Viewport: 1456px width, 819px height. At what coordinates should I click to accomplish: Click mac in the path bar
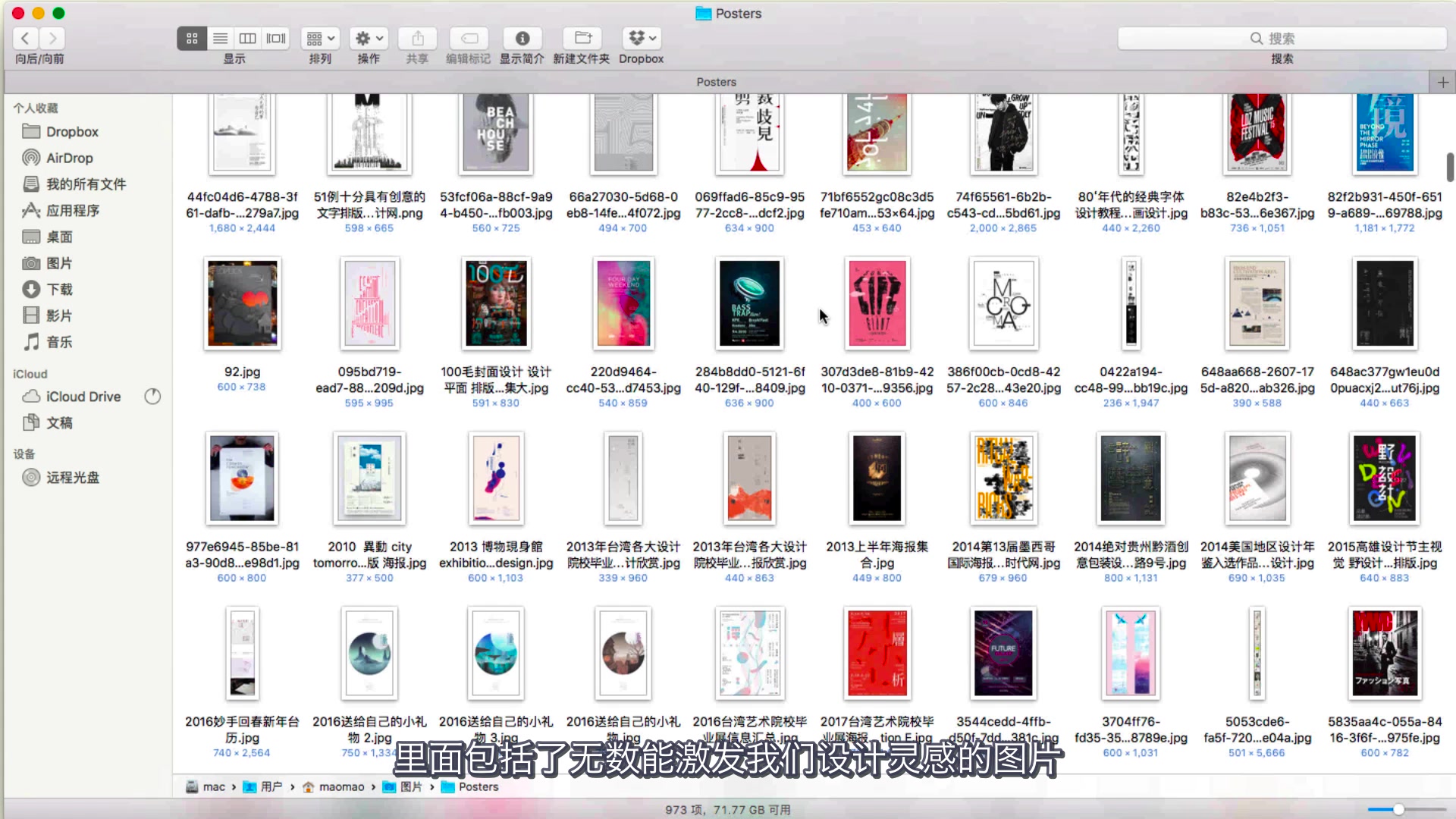coord(206,787)
